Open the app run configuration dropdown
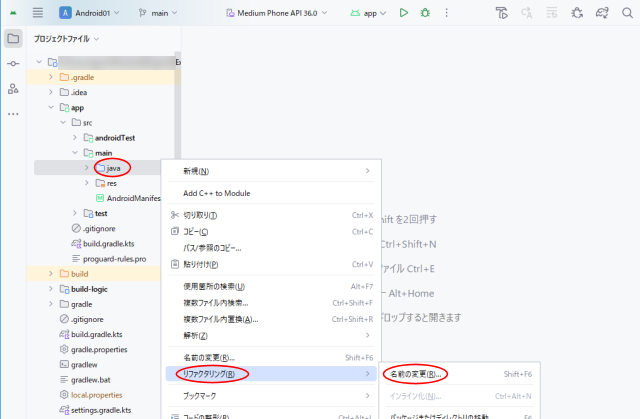 [x=369, y=13]
